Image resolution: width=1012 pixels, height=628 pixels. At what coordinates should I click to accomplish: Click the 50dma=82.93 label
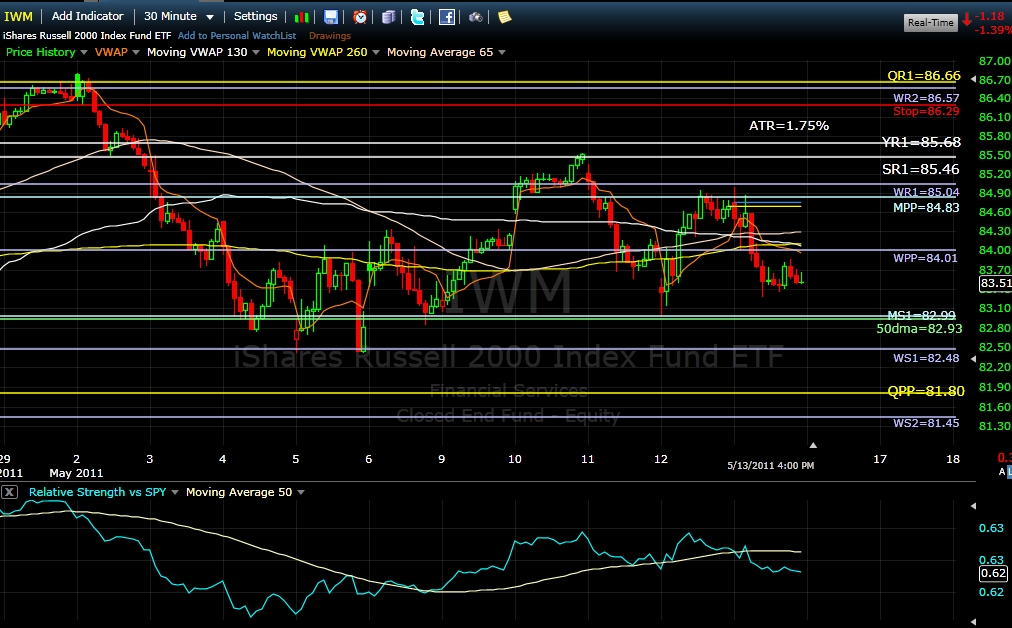pyautogui.click(x=919, y=329)
